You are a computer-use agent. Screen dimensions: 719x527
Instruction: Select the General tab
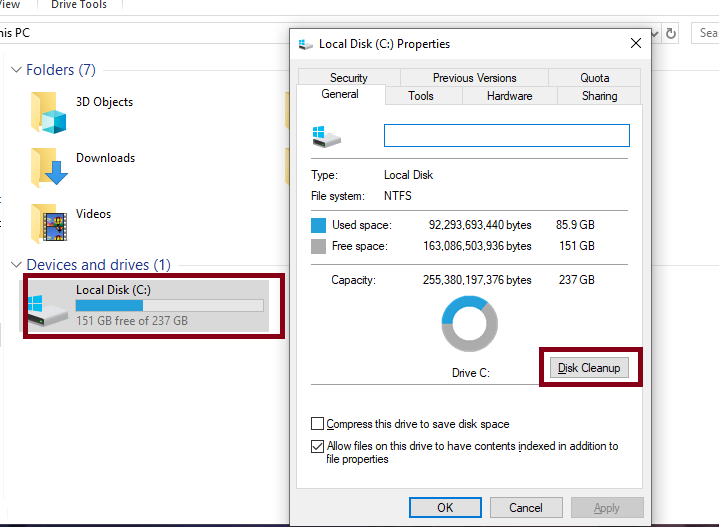340,94
